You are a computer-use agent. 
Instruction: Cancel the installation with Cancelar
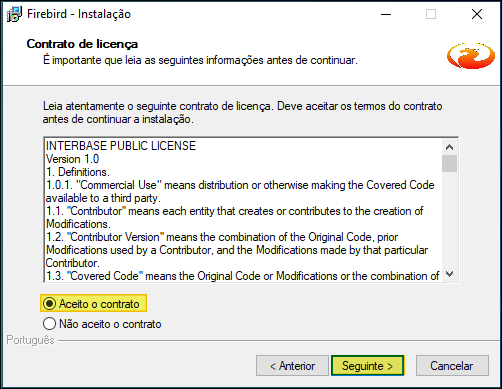(452, 366)
